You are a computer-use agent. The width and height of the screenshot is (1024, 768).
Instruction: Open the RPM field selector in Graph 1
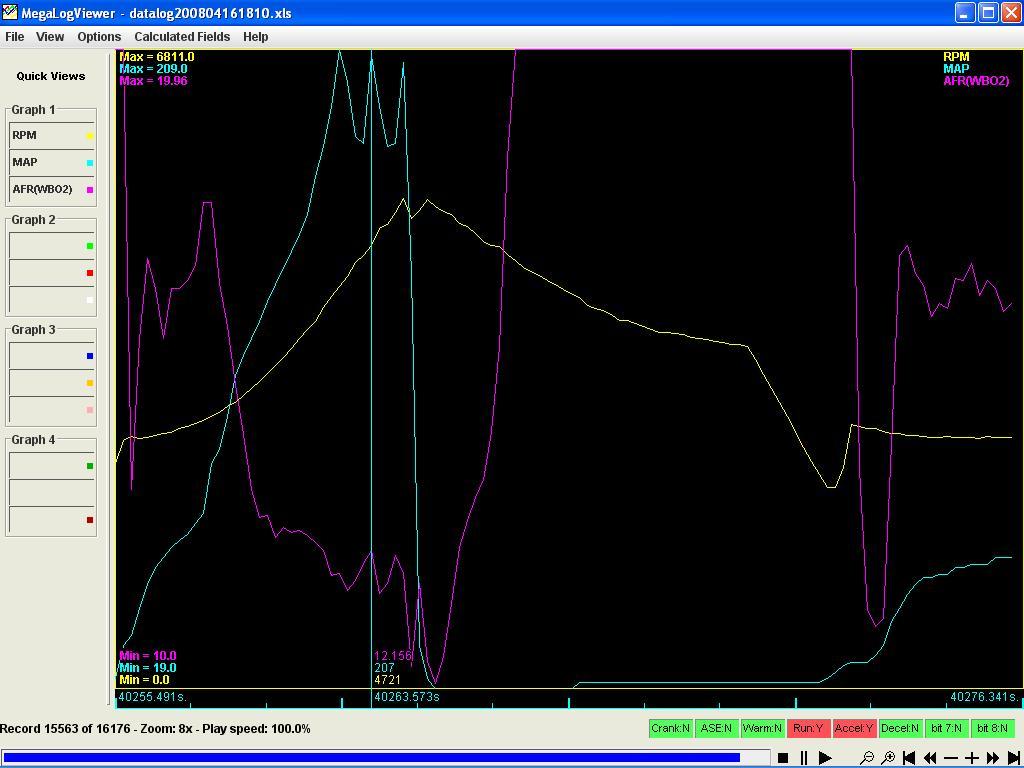pos(51,135)
